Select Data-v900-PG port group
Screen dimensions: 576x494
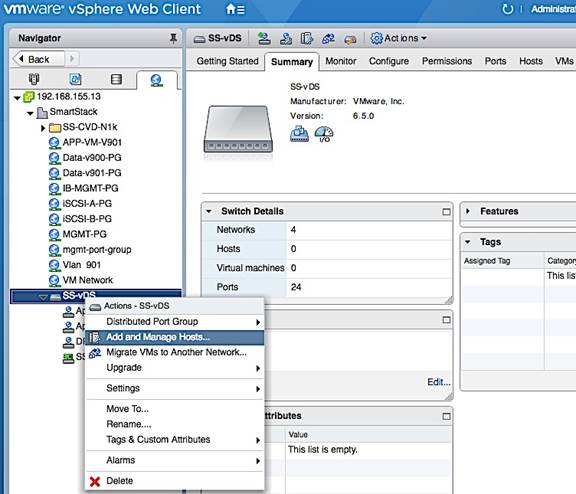click(92, 158)
